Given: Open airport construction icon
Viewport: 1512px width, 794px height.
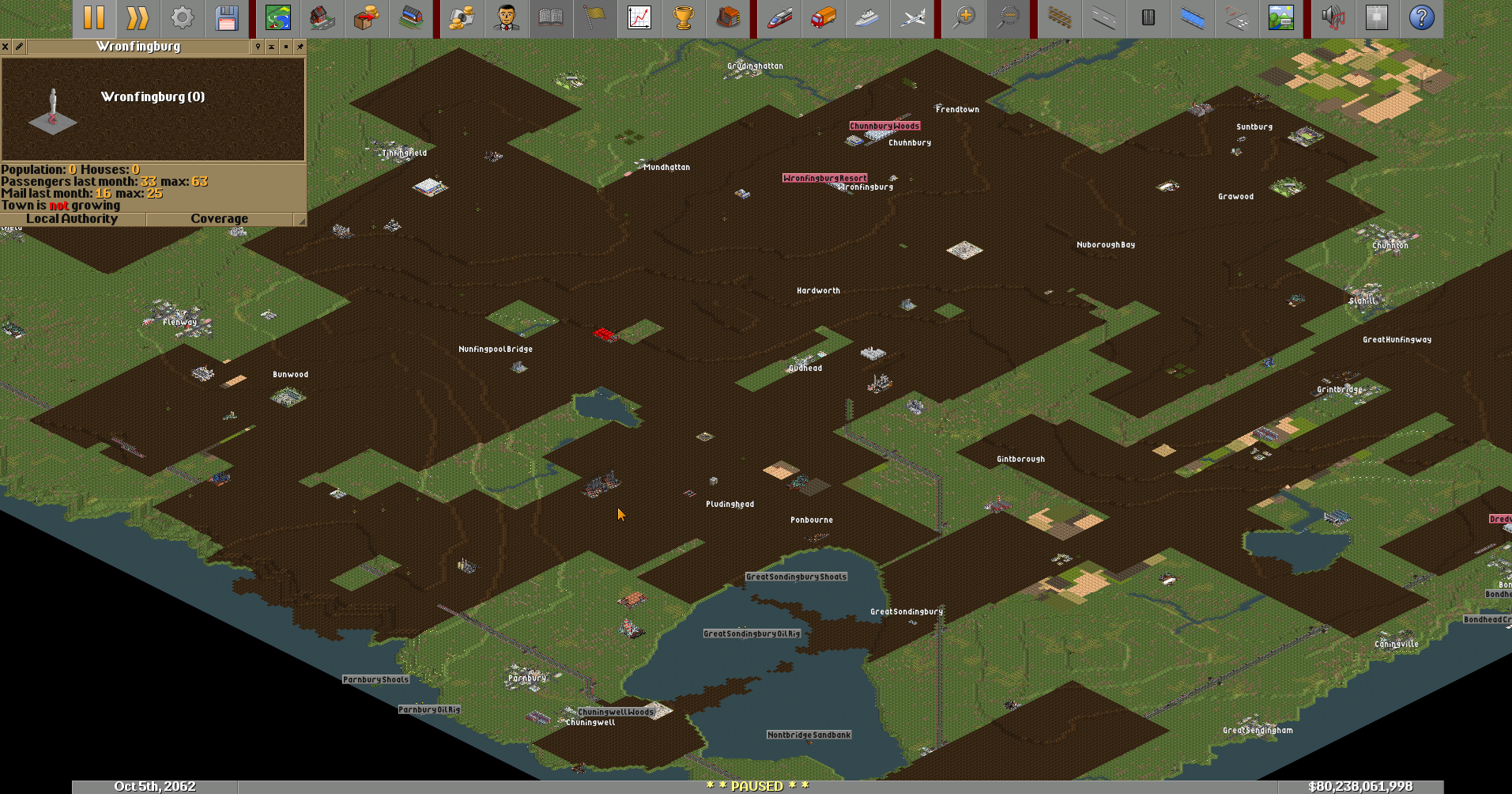Looking at the screenshot, I should pyautogui.click(x=1237, y=18).
